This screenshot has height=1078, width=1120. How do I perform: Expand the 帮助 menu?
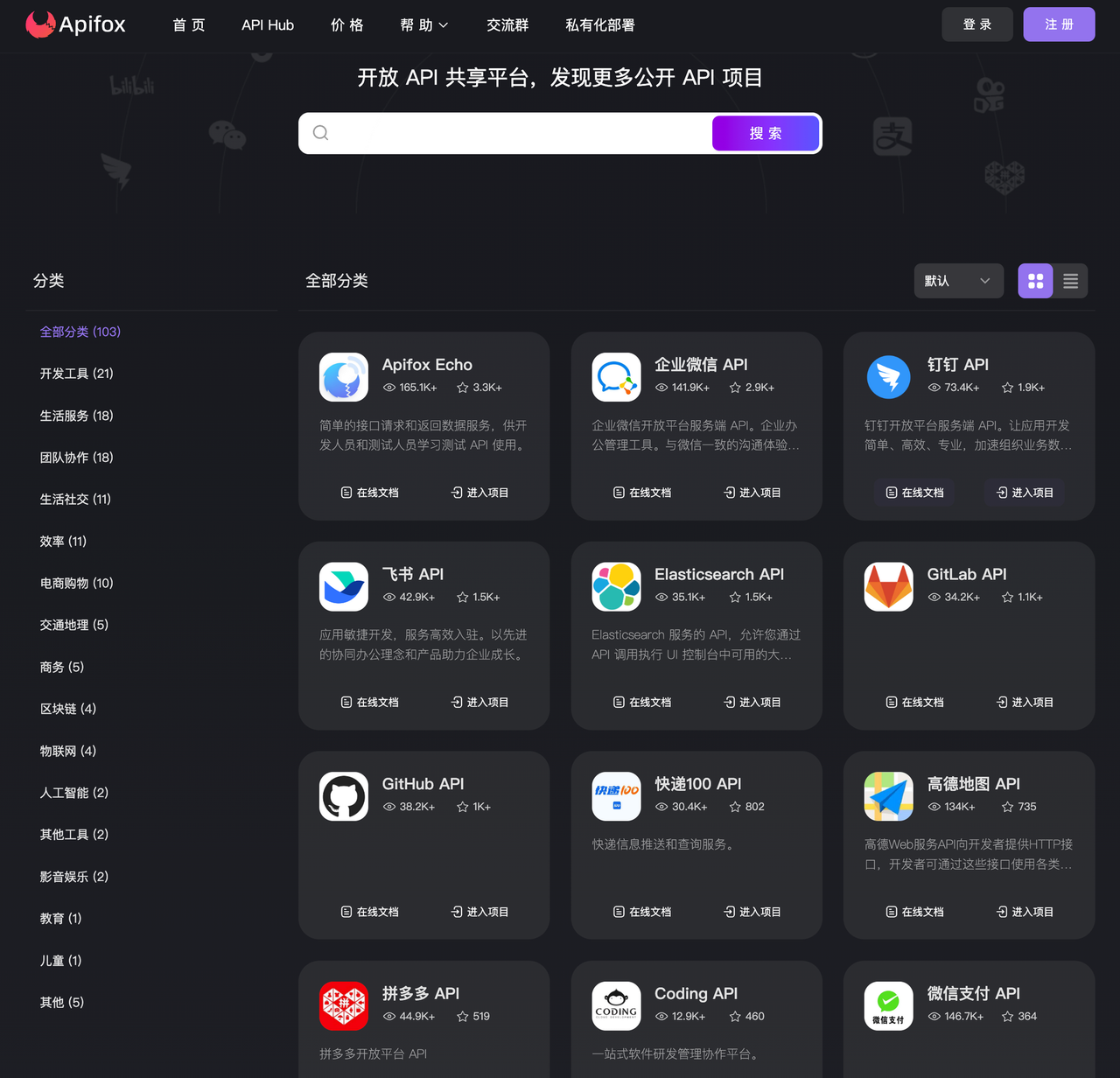point(423,25)
